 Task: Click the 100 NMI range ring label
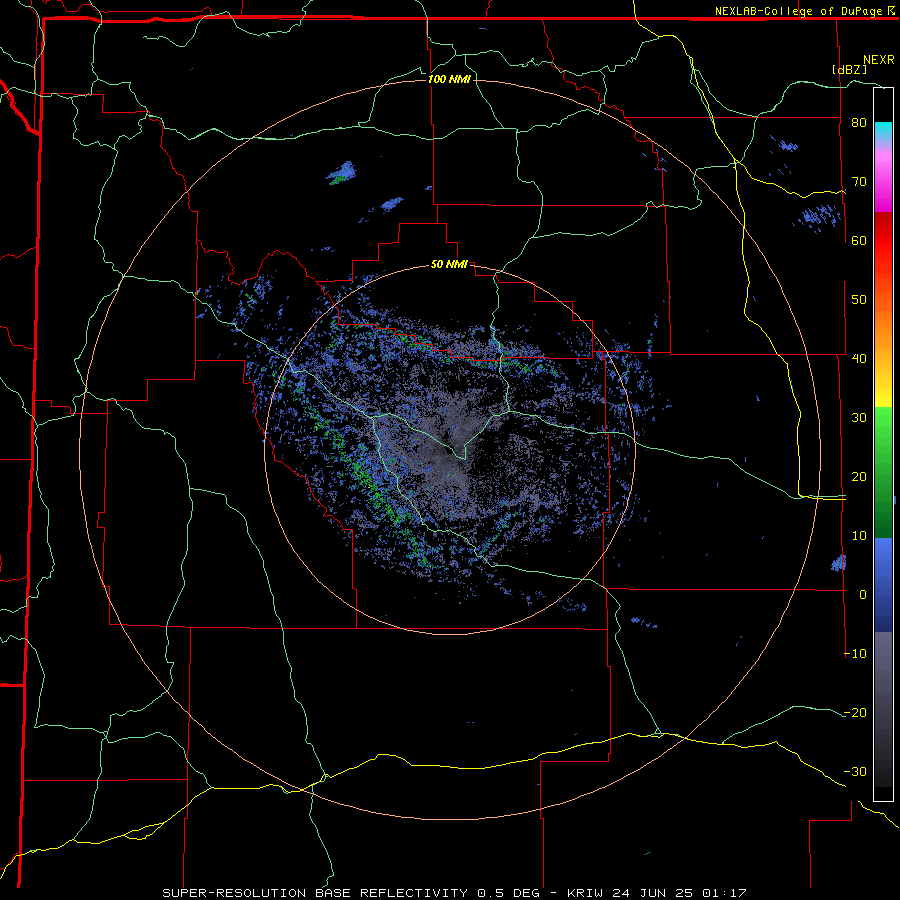point(449,79)
